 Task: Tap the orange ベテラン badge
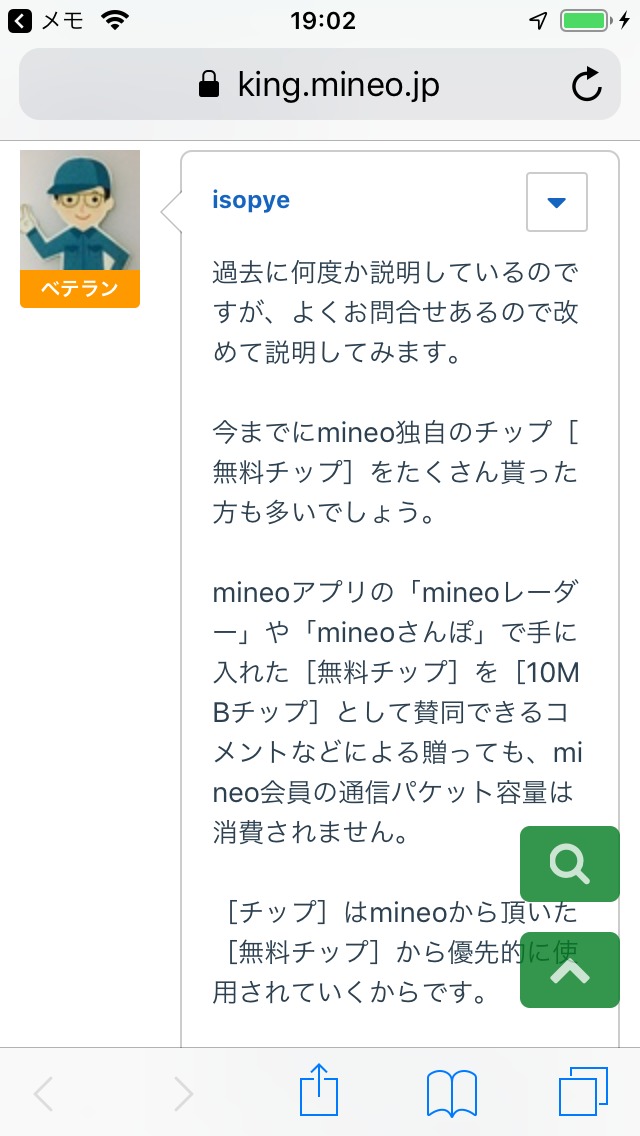tap(80, 290)
